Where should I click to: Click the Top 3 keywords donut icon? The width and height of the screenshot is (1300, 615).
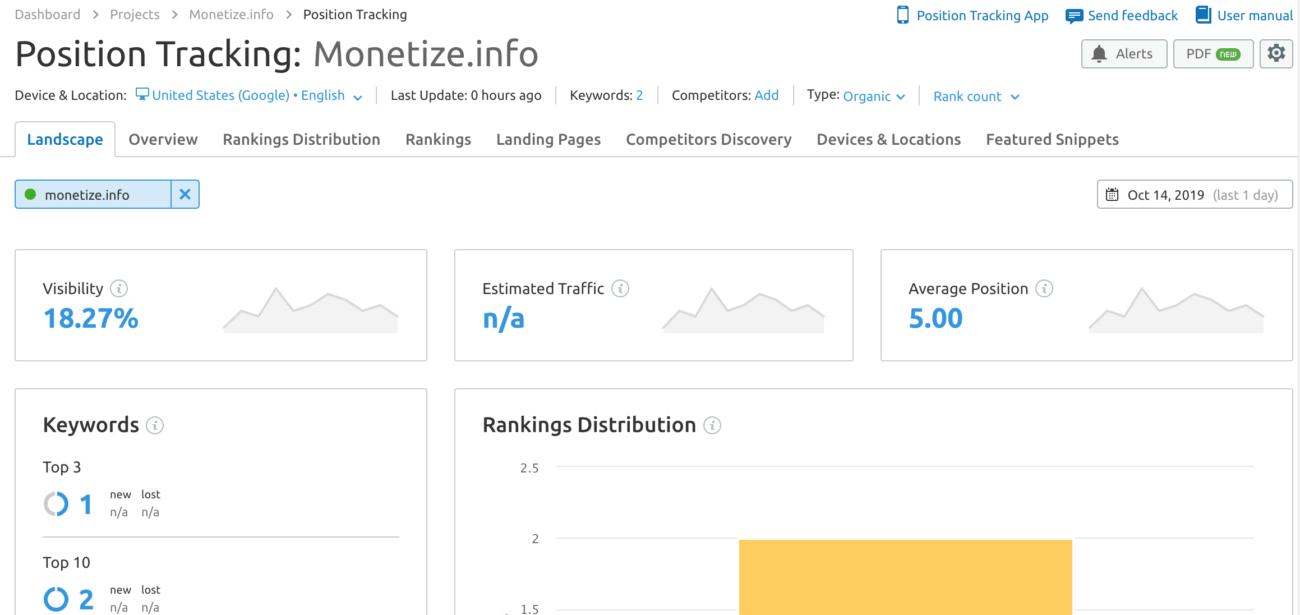pyautogui.click(x=56, y=503)
